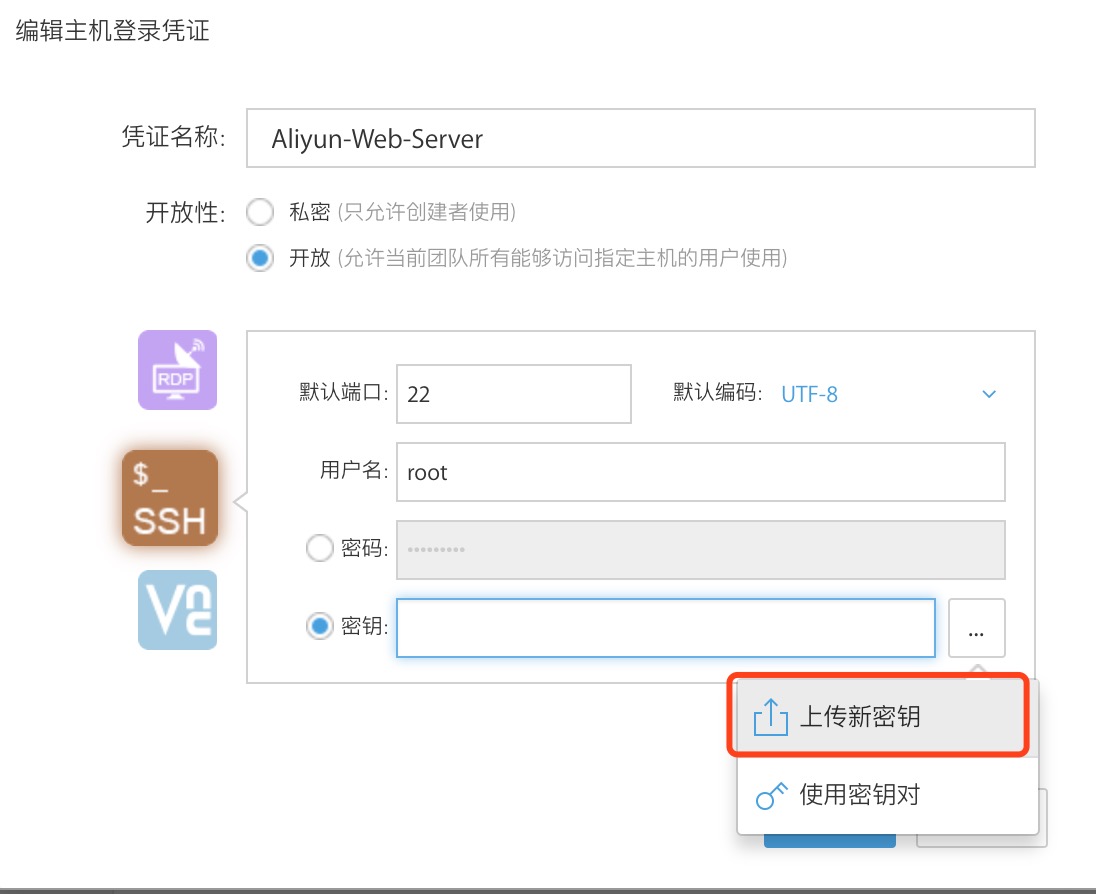Choose the 密钥 authentication radio button
This screenshot has width=1096, height=894.
click(x=319, y=626)
